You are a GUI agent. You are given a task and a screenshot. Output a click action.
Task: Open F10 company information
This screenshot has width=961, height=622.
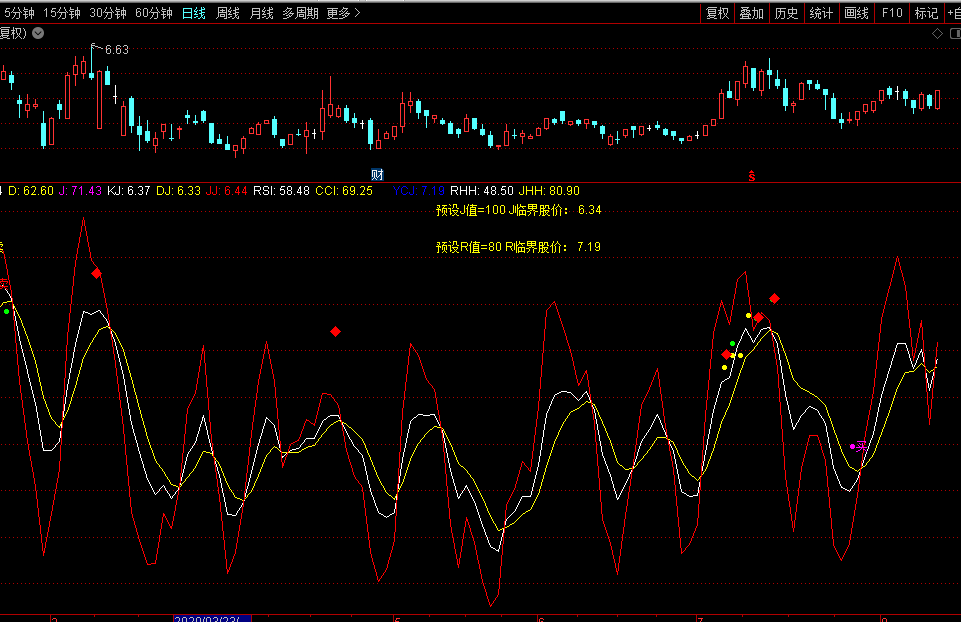pos(891,13)
